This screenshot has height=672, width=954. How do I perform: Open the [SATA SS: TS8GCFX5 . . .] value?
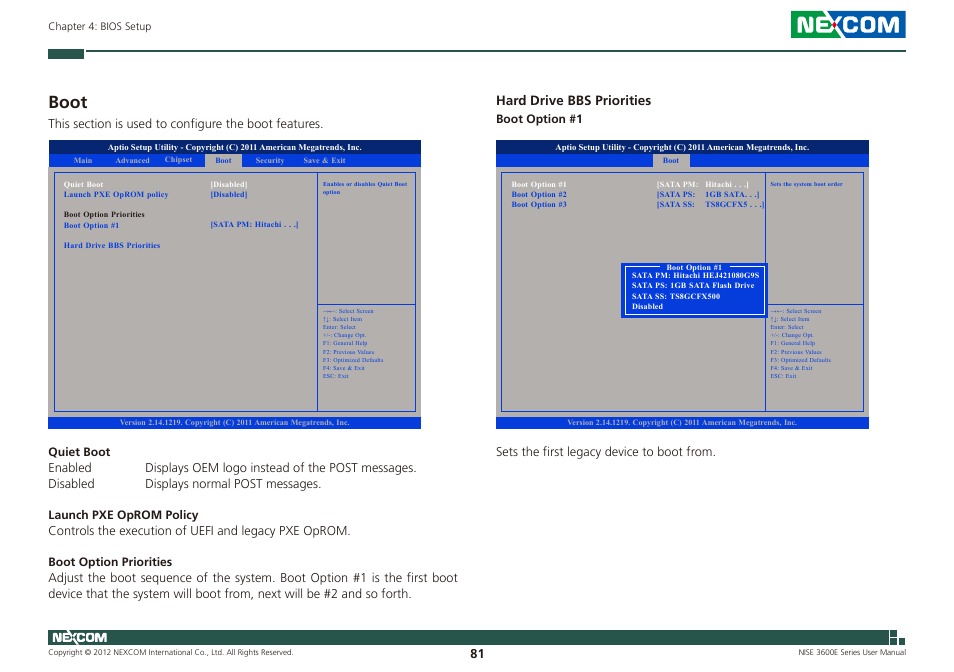click(710, 204)
